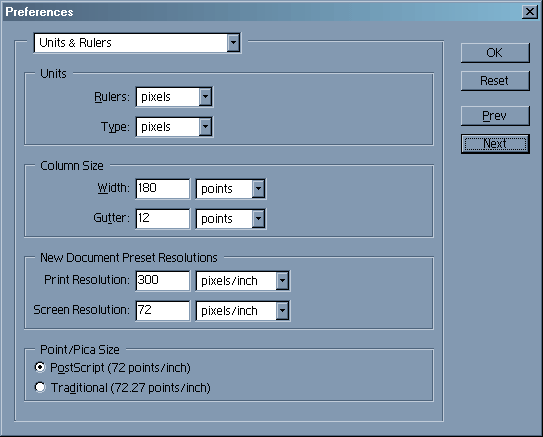The image size is (543, 437).
Task: Click the Screen Resolution input field
Action: pyautogui.click(x=163, y=311)
